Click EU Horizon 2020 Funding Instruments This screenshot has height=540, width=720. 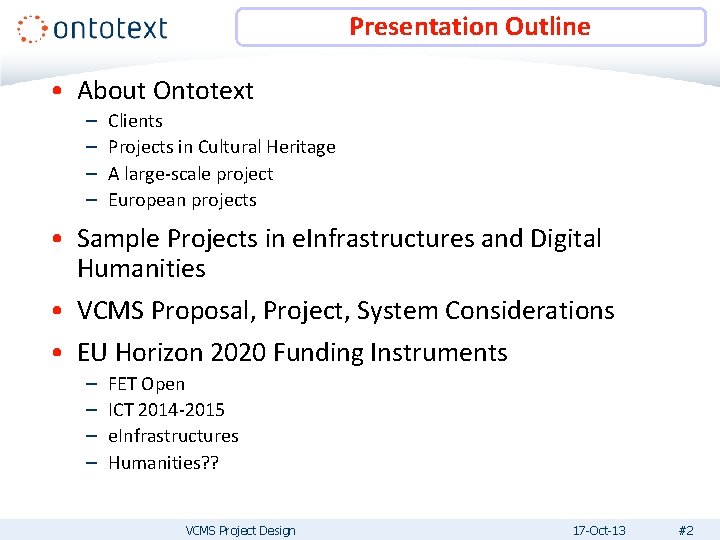coord(292,353)
